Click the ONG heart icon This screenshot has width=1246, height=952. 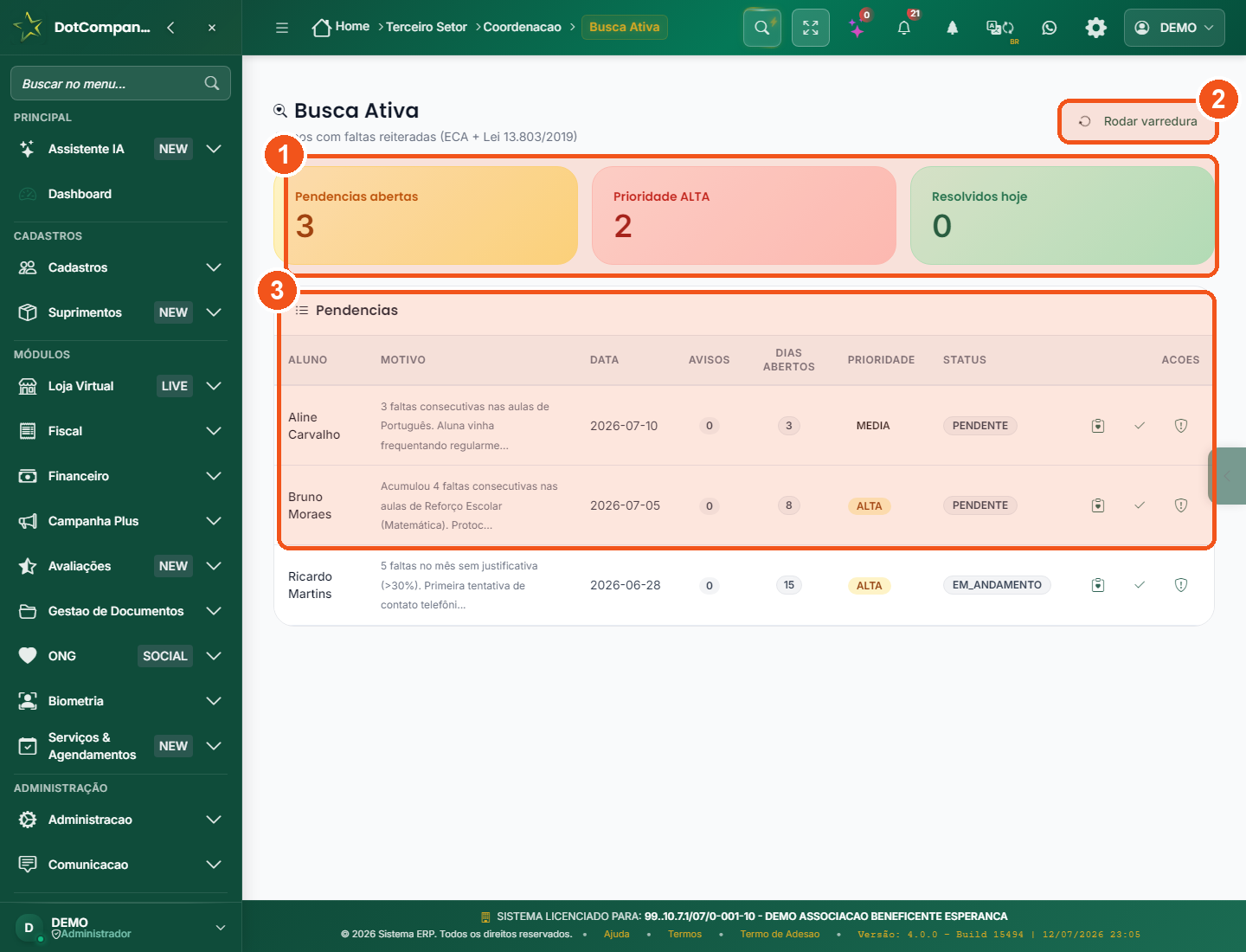(28, 656)
